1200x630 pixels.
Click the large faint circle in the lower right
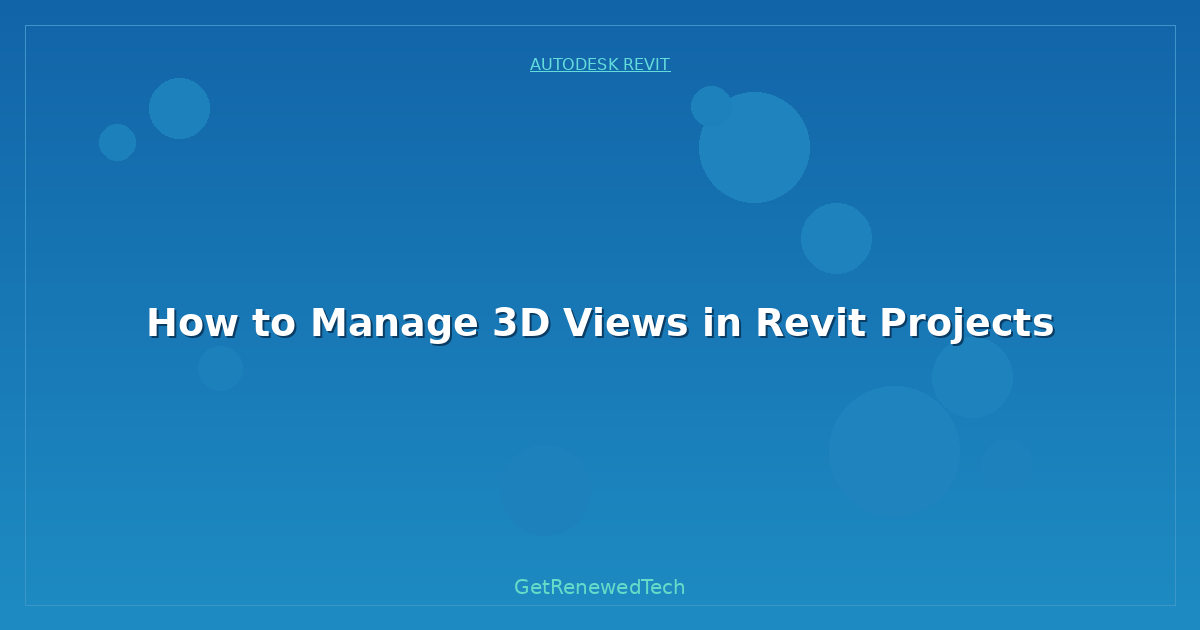894,452
